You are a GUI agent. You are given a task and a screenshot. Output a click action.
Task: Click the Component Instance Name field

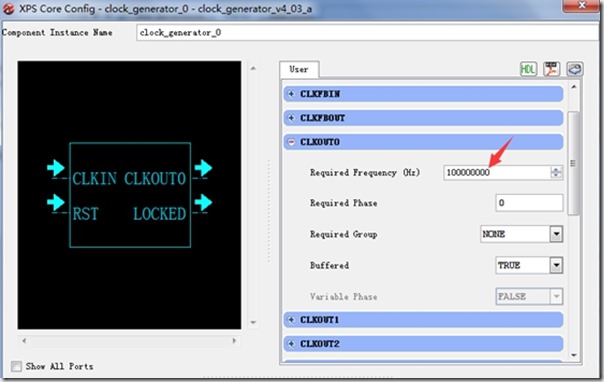pyautogui.click(x=367, y=33)
